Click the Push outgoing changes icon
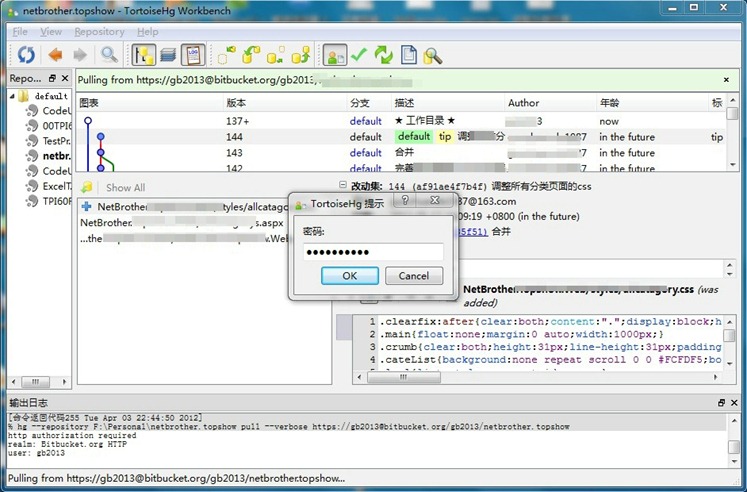Viewport: 747px width, 492px height. (x=301, y=55)
